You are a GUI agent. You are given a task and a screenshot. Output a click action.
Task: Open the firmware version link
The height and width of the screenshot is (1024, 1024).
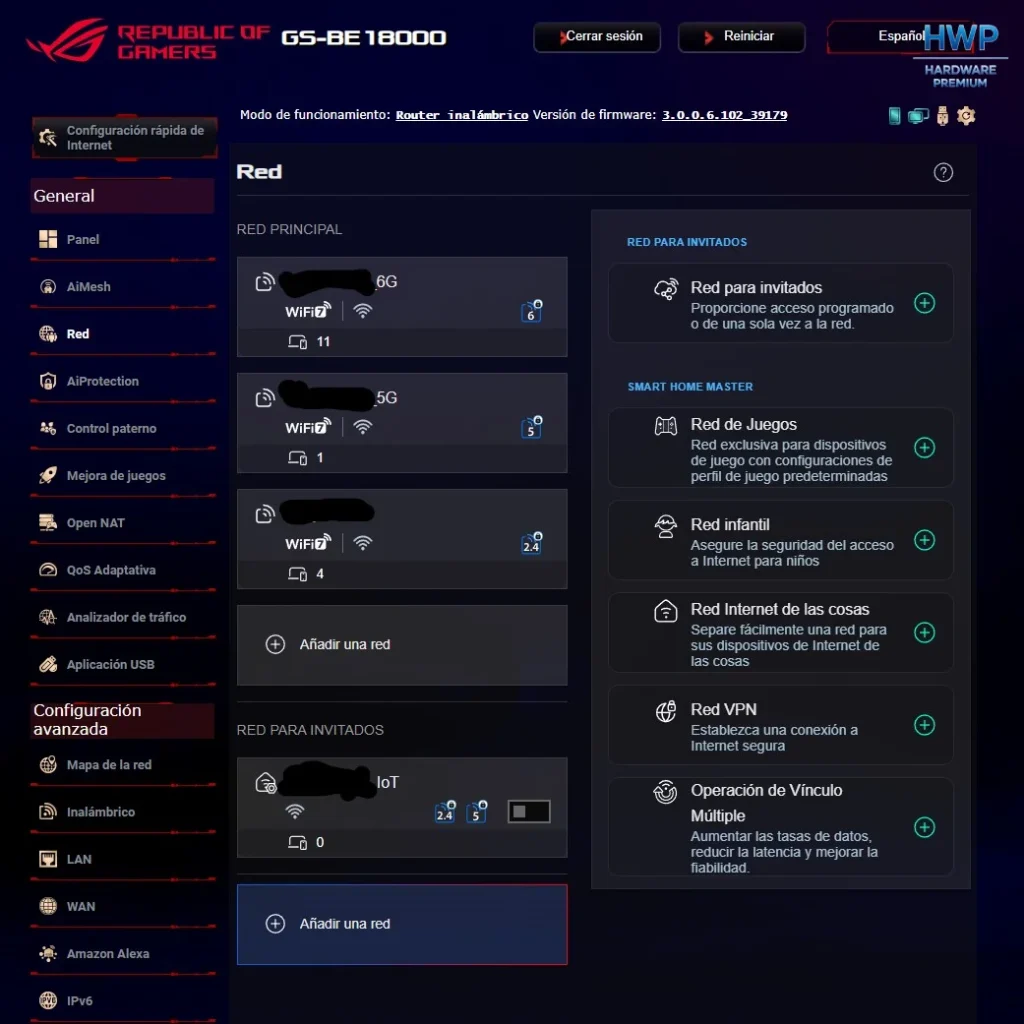click(724, 115)
